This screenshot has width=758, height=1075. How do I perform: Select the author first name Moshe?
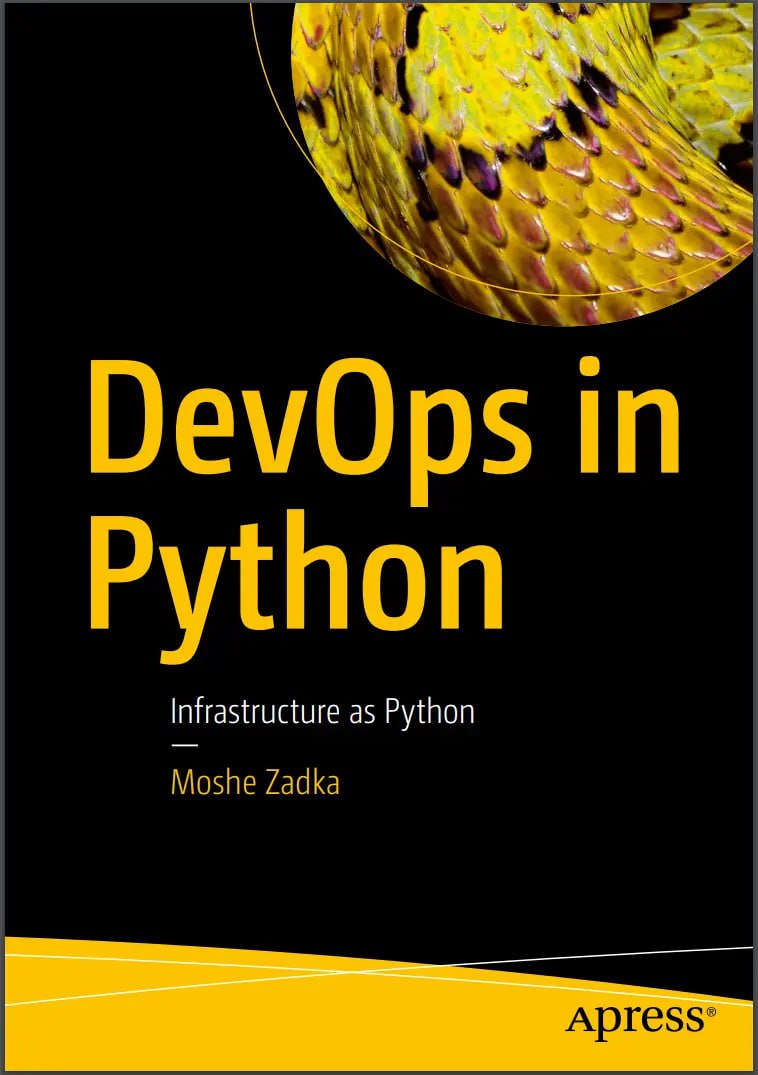pos(207,783)
